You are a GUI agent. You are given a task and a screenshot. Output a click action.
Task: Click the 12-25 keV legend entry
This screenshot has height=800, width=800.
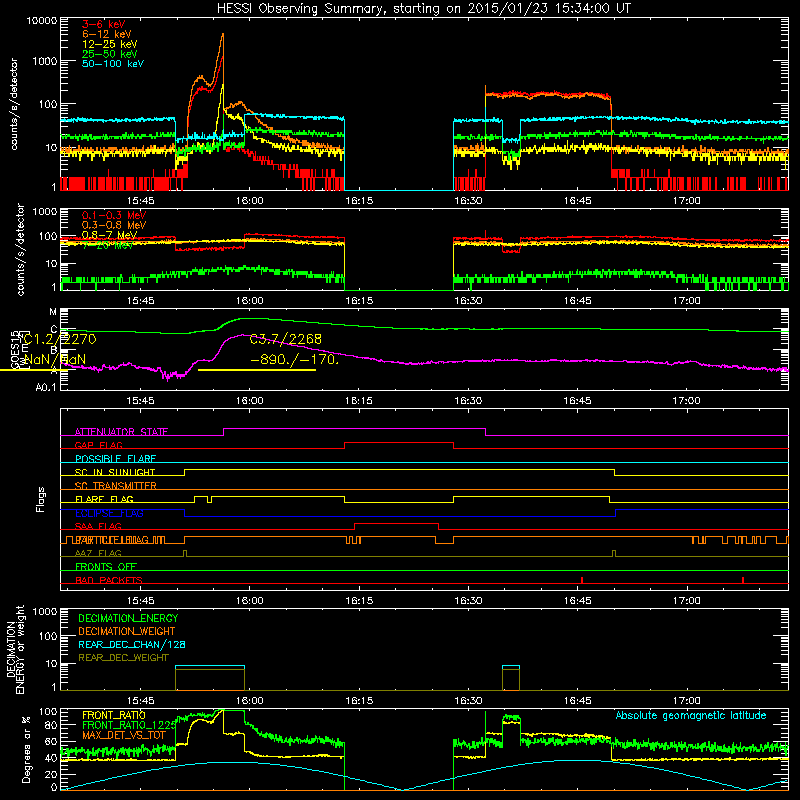[x=110, y=44]
